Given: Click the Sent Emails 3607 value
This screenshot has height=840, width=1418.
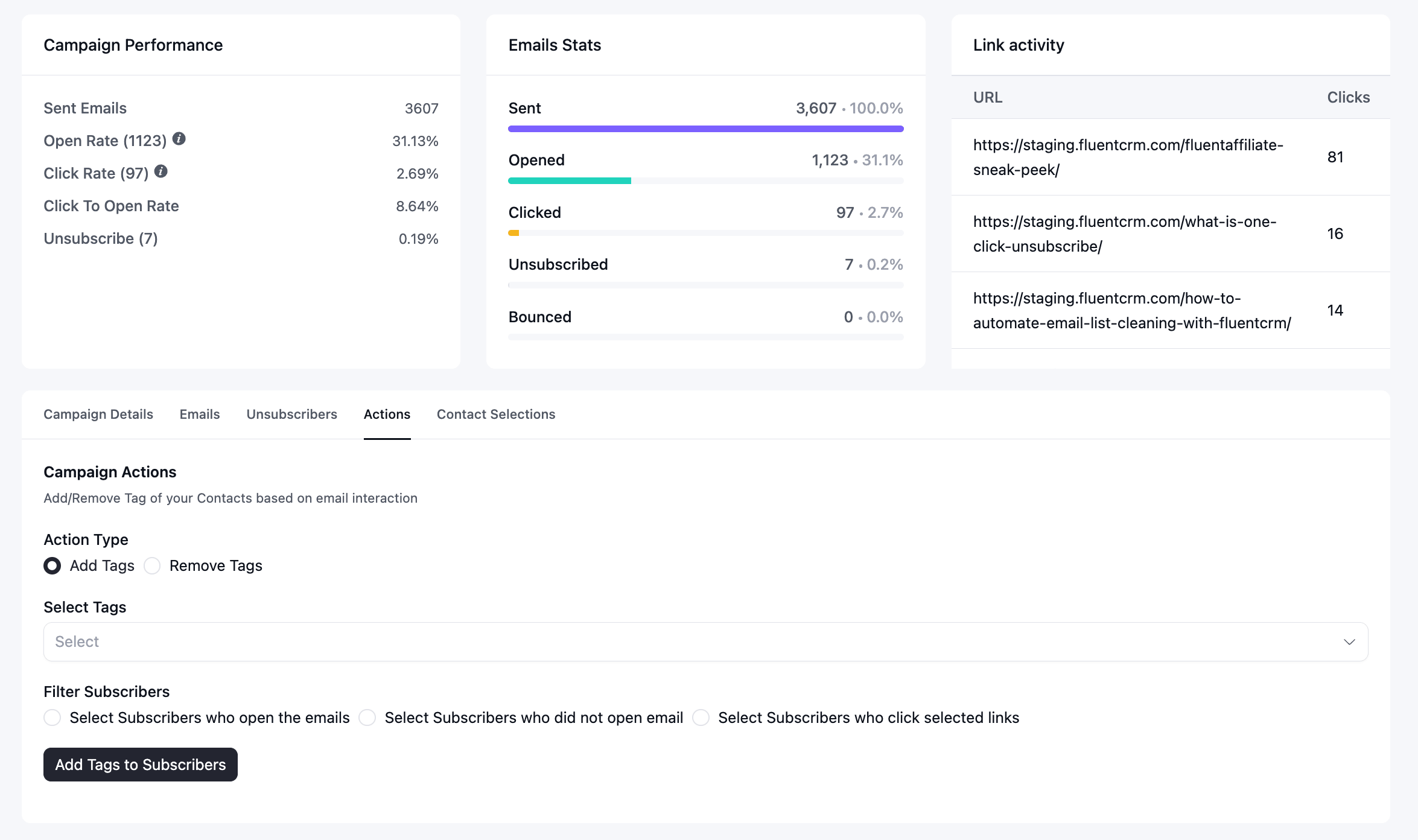Looking at the screenshot, I should tap(421, 108).
